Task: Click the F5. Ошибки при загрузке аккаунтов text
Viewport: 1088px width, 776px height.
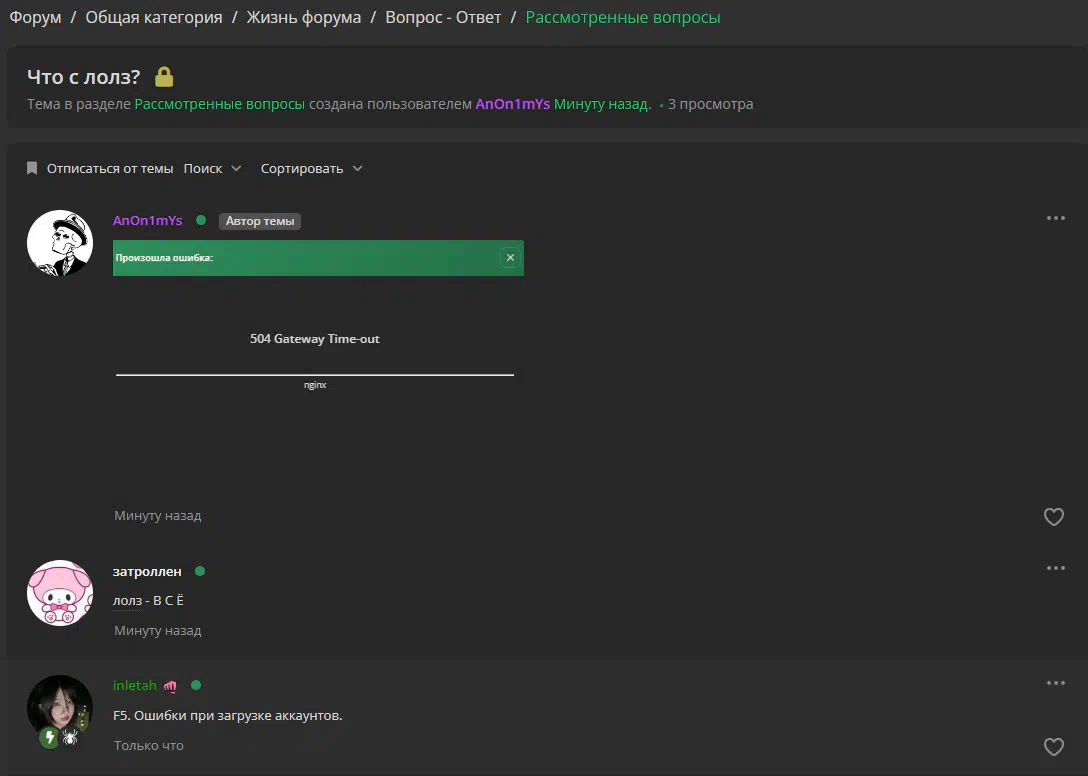Action: click(228, 715)
